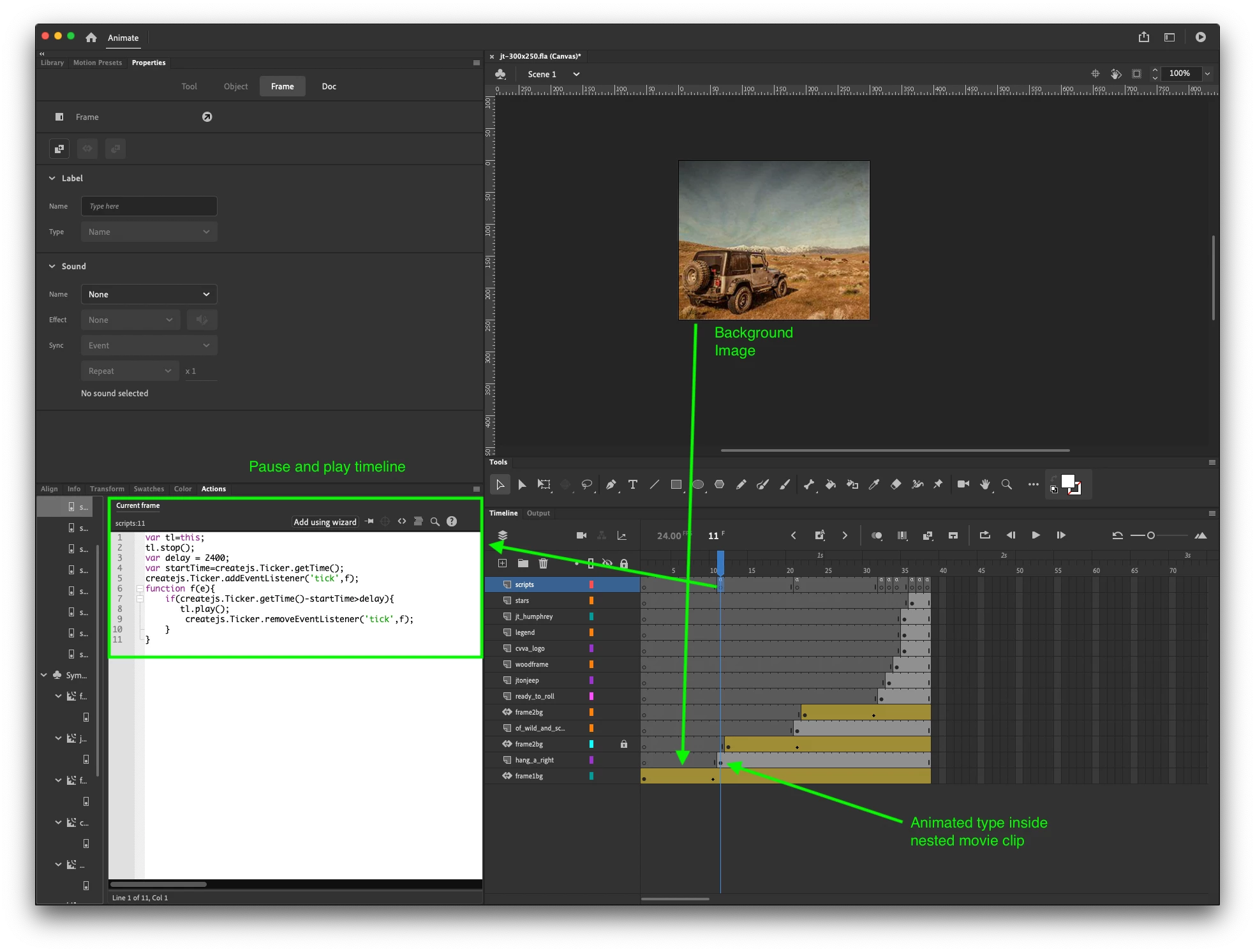
Task: Pick the Eyedropper tool
Action: click(874, 485)
